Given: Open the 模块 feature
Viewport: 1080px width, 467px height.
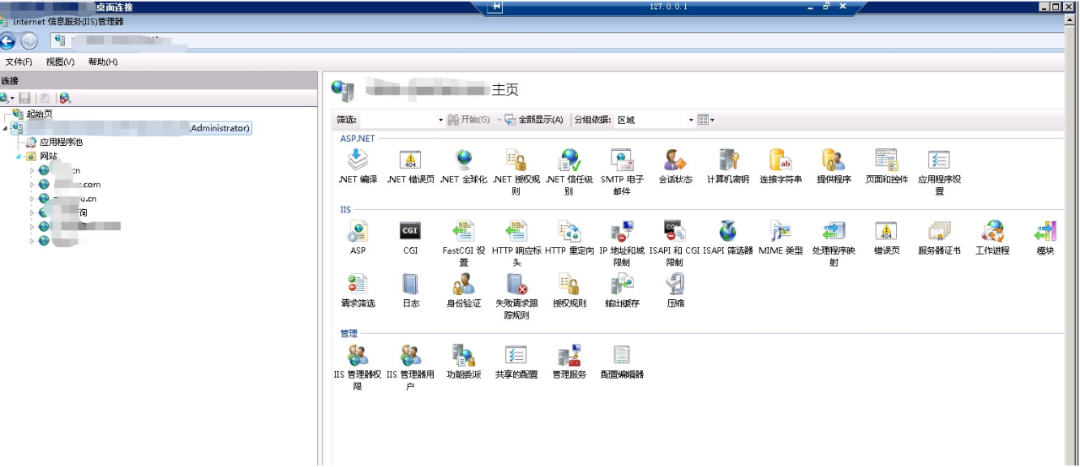Looking at the screenshot, I should pos(1044,238).
